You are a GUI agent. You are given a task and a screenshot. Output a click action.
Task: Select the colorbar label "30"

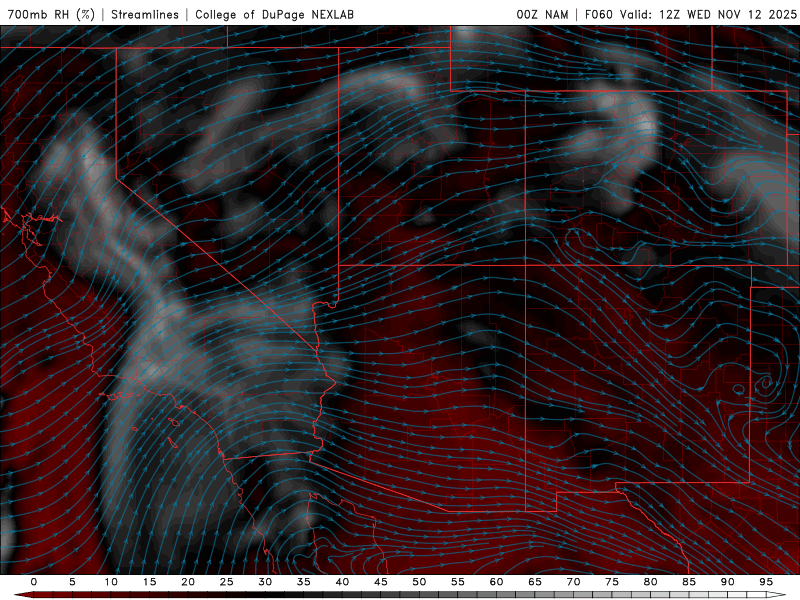pos(265,582)
